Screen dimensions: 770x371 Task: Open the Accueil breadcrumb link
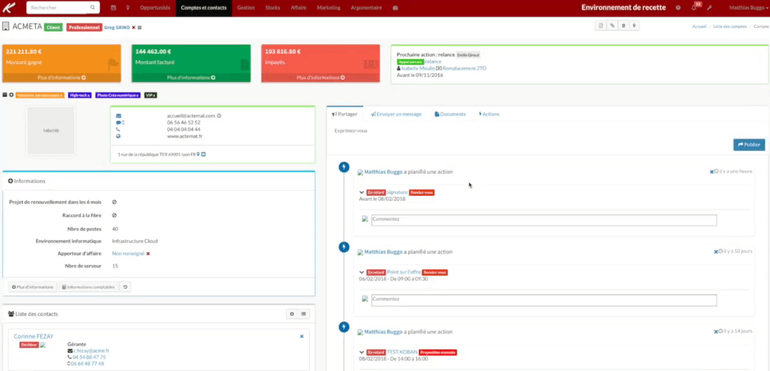coord(699,26)
